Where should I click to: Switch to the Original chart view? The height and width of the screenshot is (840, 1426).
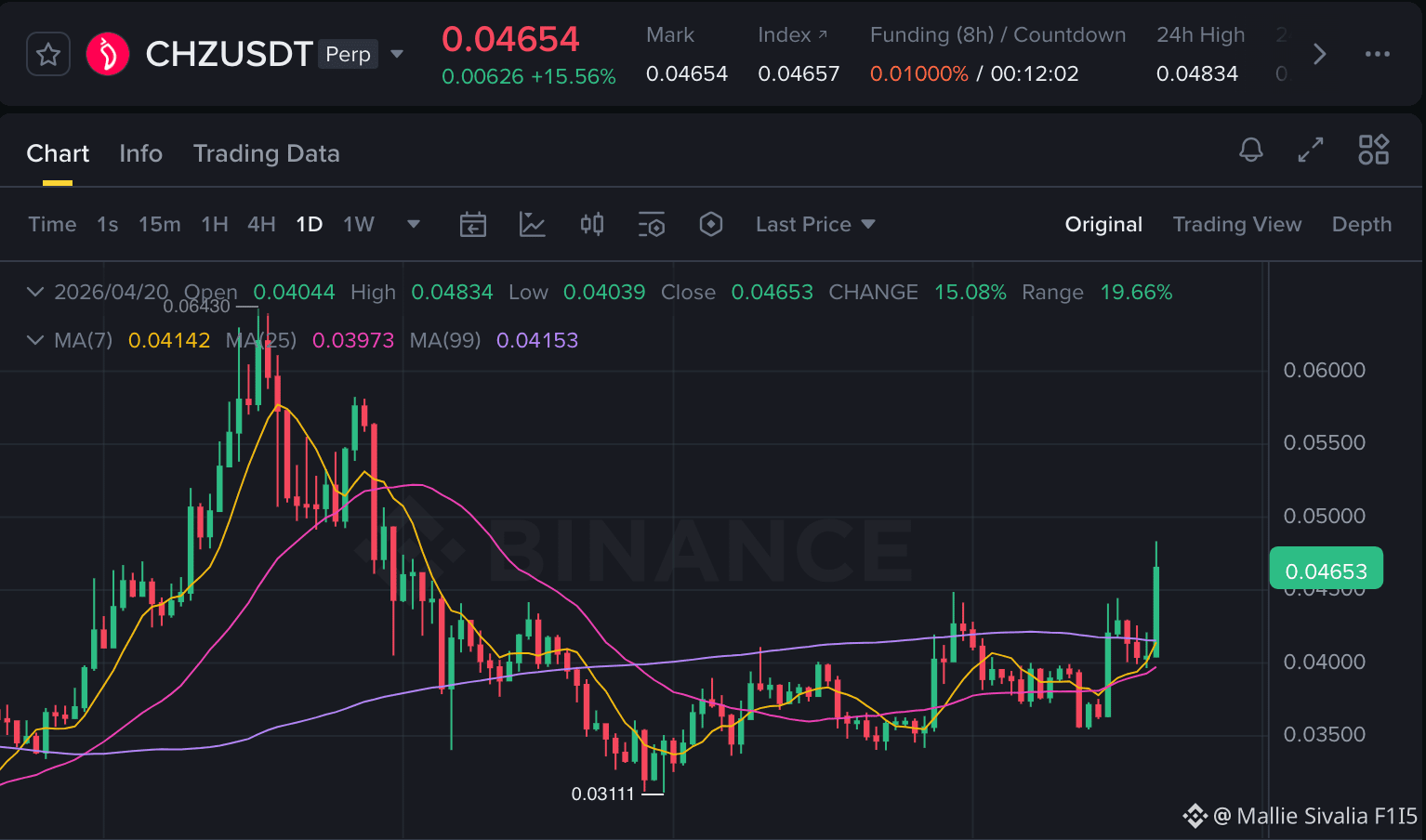click(x=1103, y=224)
